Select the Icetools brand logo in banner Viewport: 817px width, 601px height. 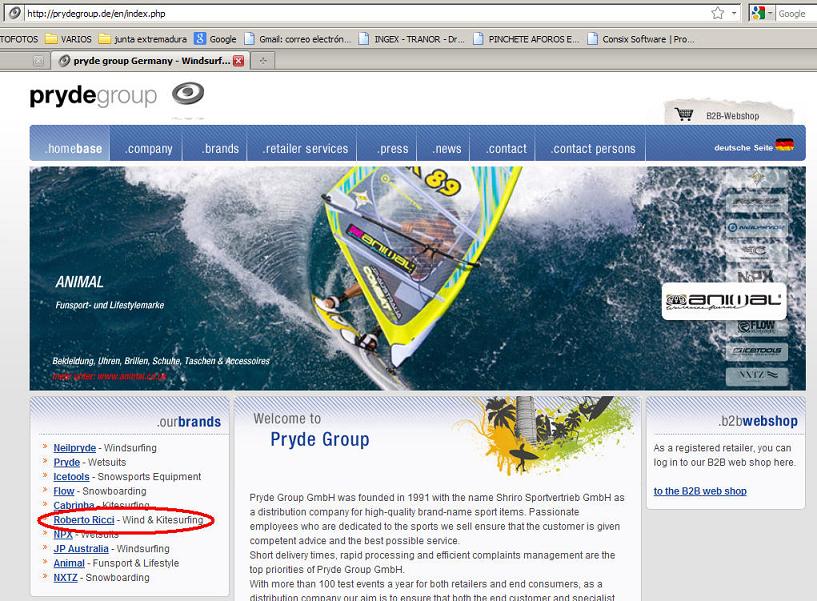[757, 351]
